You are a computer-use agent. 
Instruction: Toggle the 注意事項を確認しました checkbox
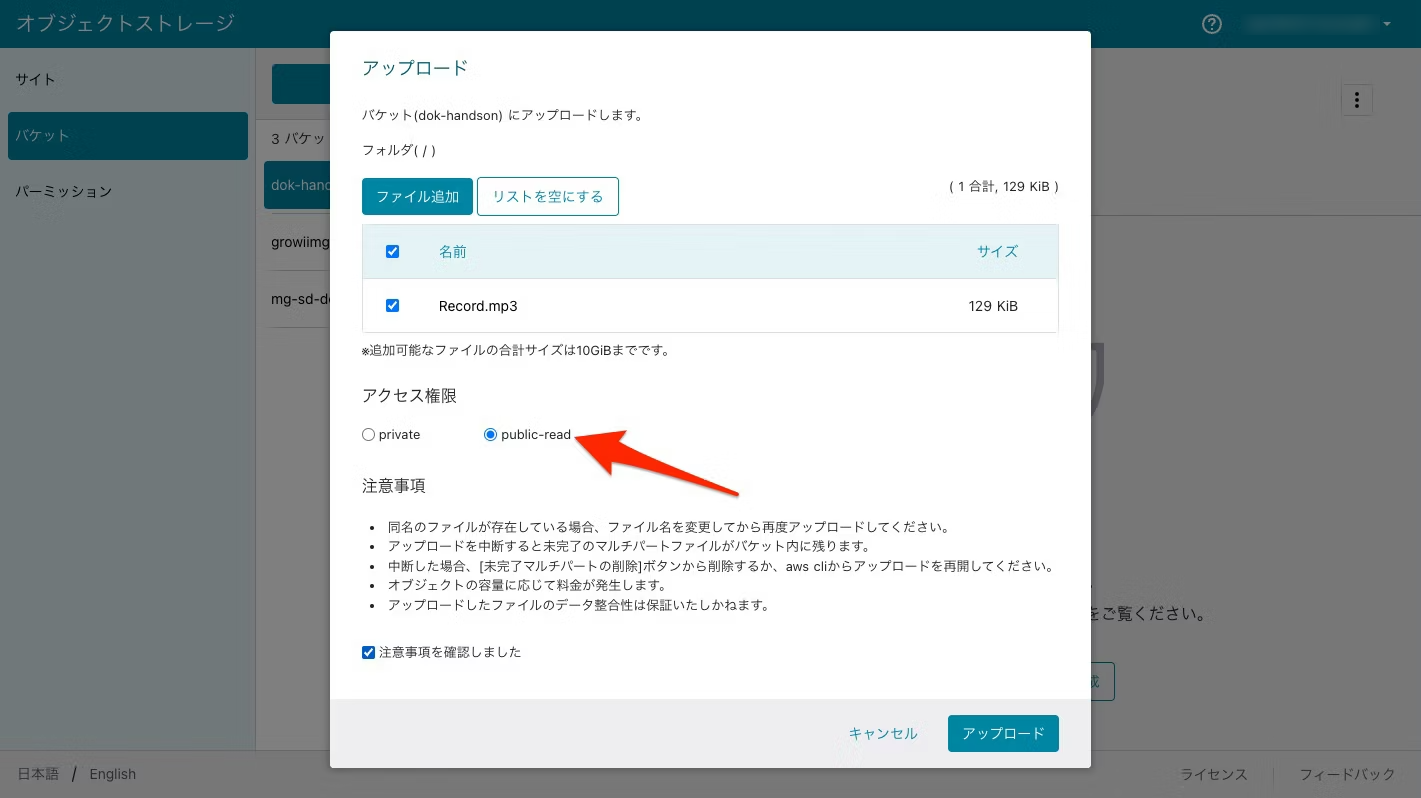coord(369,653)
